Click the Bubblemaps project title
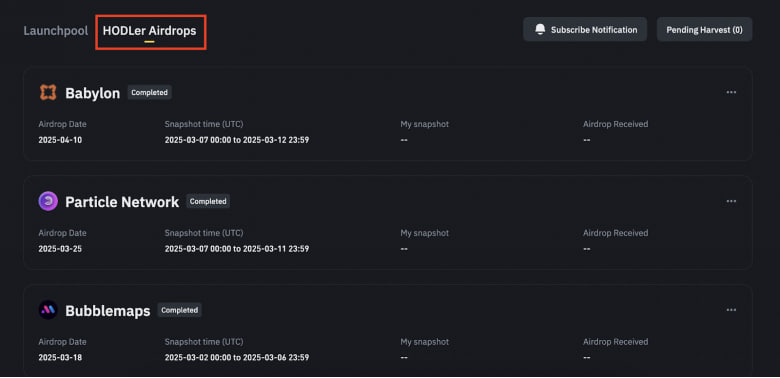The width and height of the screenshot is (780, 378). [x=107, y=311]
